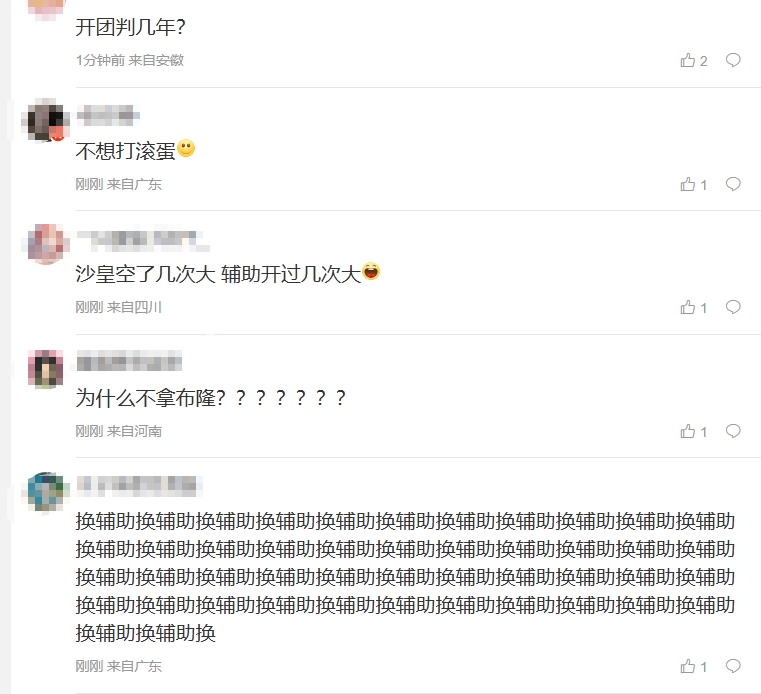Open username above 为什么不拿布隆 comment
The image size is (761, 694).
pyautogui.click(x=129, y=363)
